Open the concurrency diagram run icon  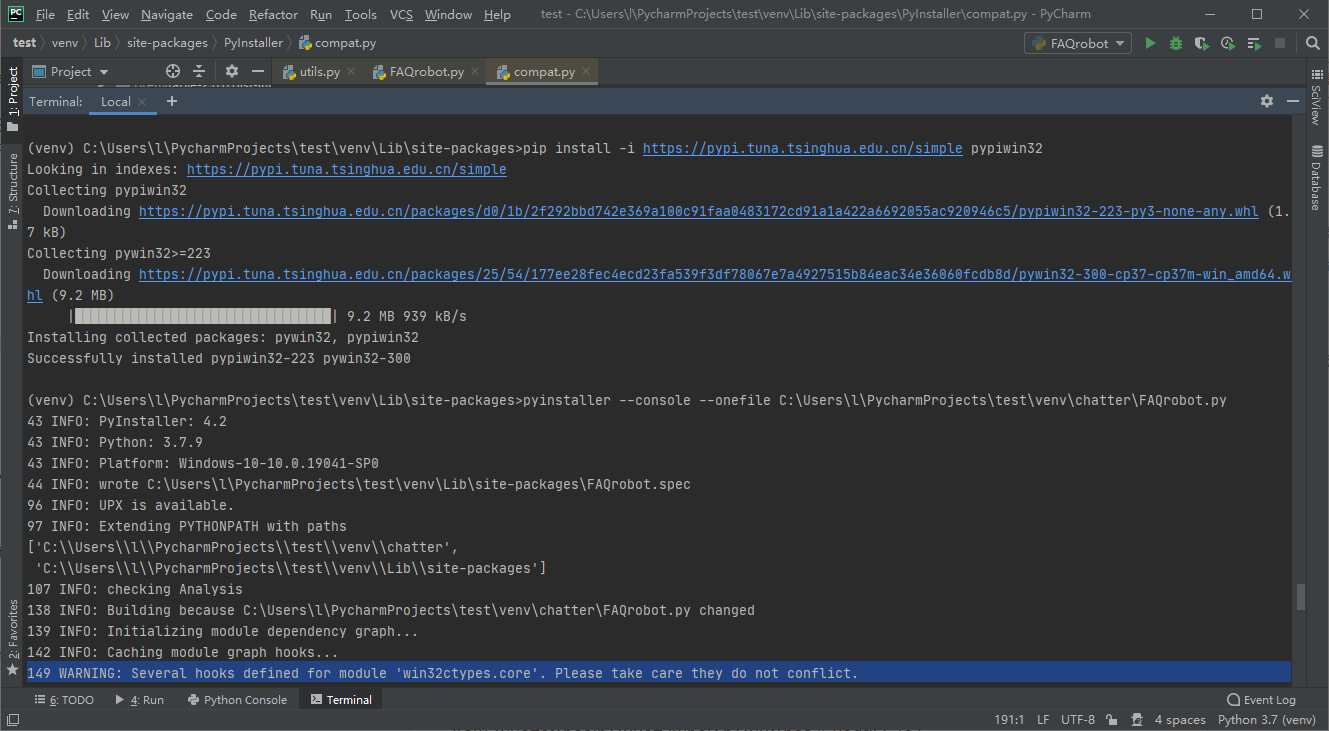pyautogui.click(x=1254, y=43)
